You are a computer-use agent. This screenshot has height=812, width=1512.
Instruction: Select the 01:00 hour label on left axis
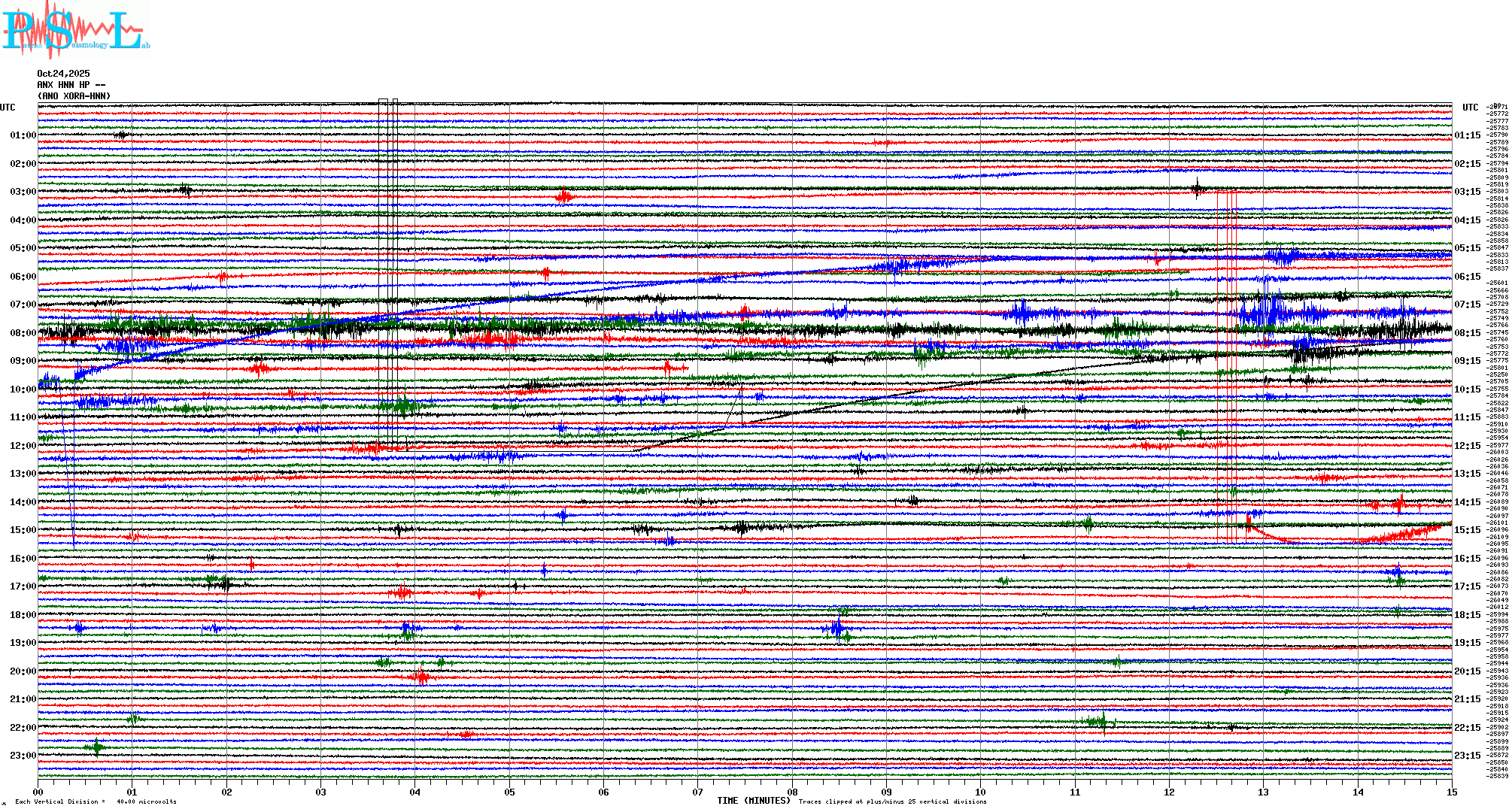click(23, 135)
